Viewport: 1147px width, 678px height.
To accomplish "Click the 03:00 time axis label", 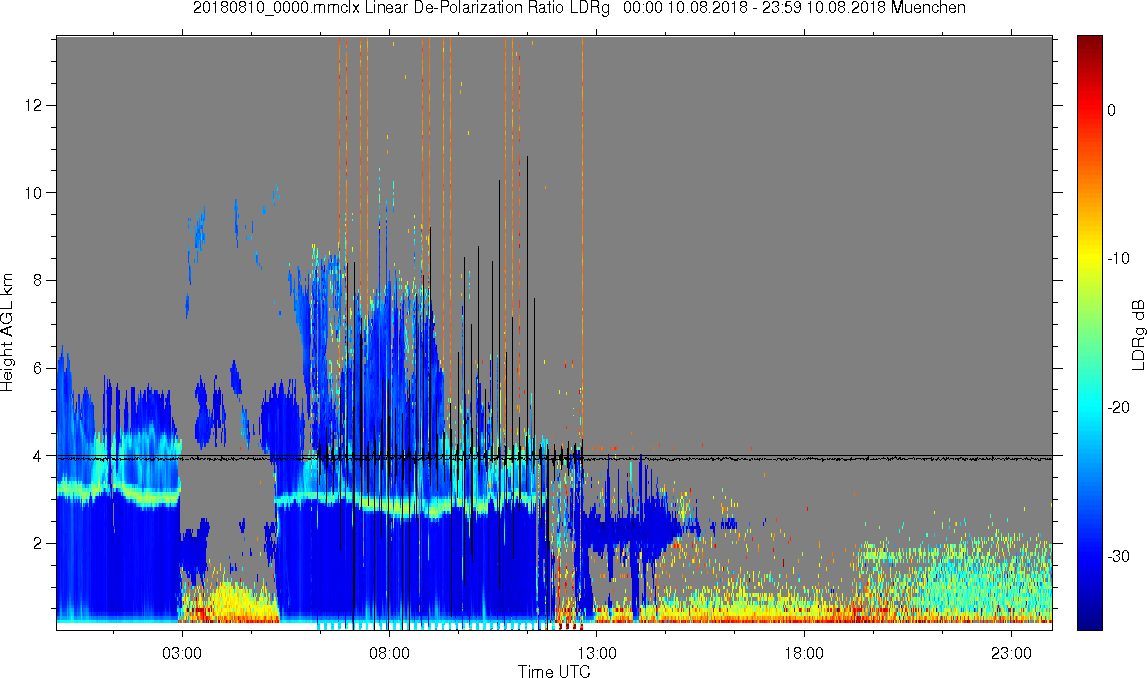I will tap(181, 653).
